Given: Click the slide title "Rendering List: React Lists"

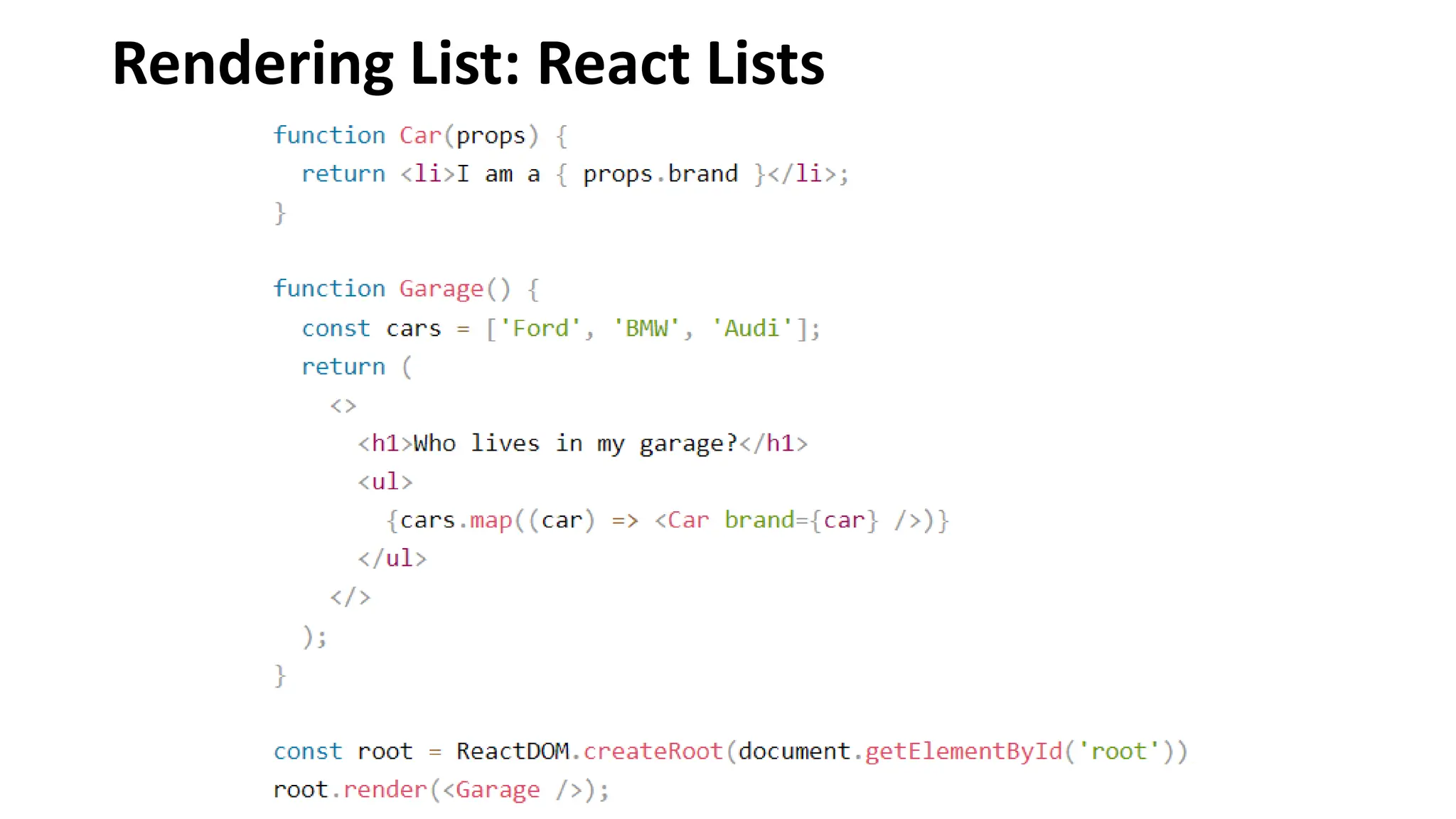Looking at the screenshot, I should point(468,64).
